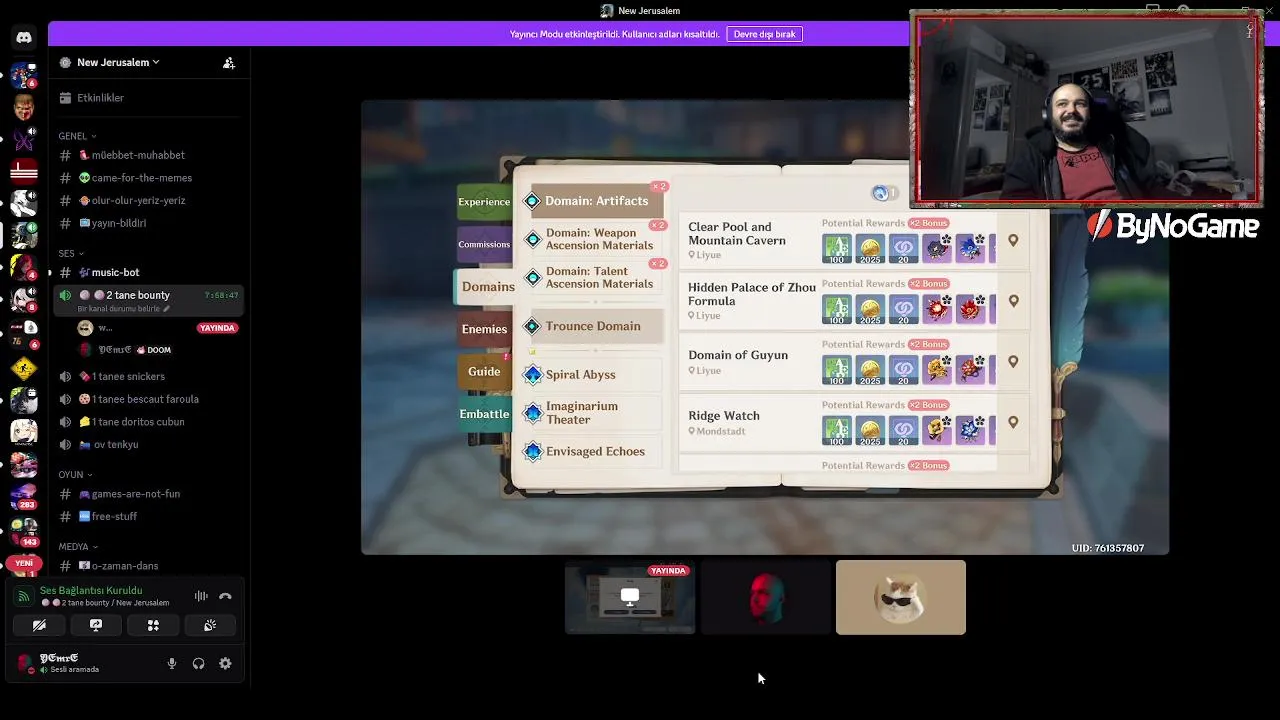Select Domain: Artifacts entry
1280x720 pixels.
coord(594,201)
